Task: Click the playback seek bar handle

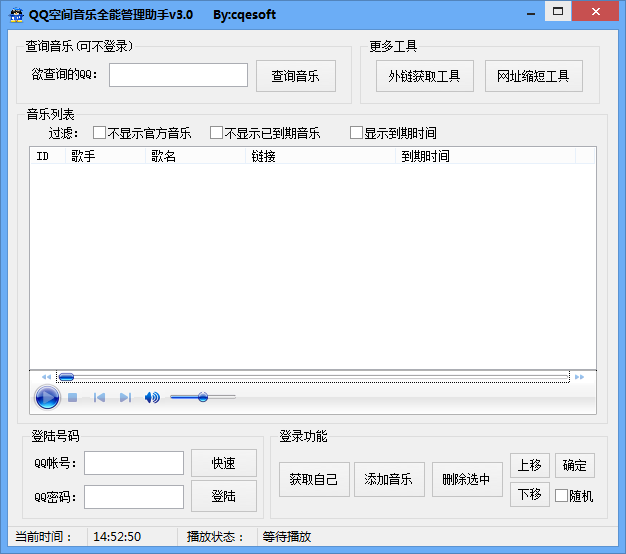Action: (x=66, y=377)
